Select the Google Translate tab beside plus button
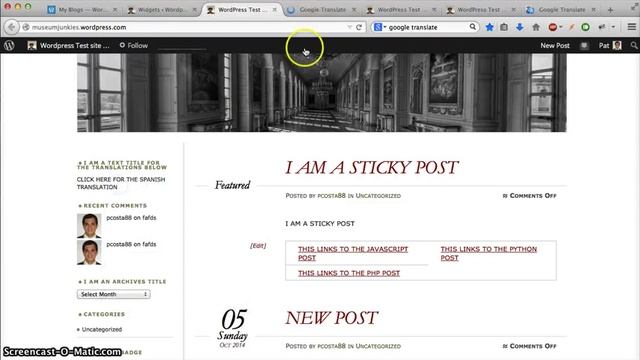 (561, 10)
